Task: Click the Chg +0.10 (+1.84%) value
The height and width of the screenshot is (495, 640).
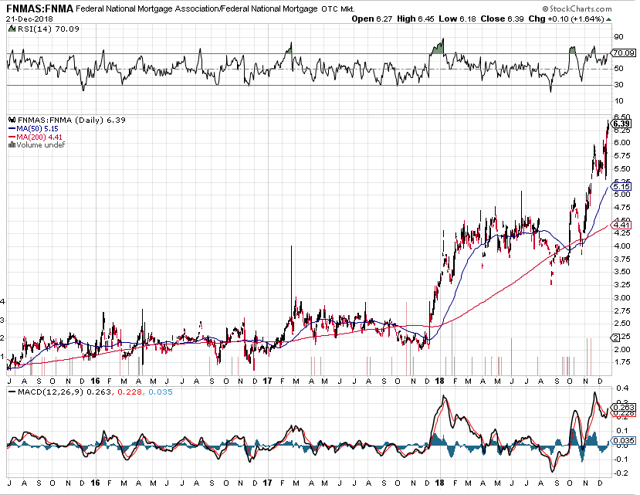Action: [x=566, y=19]
